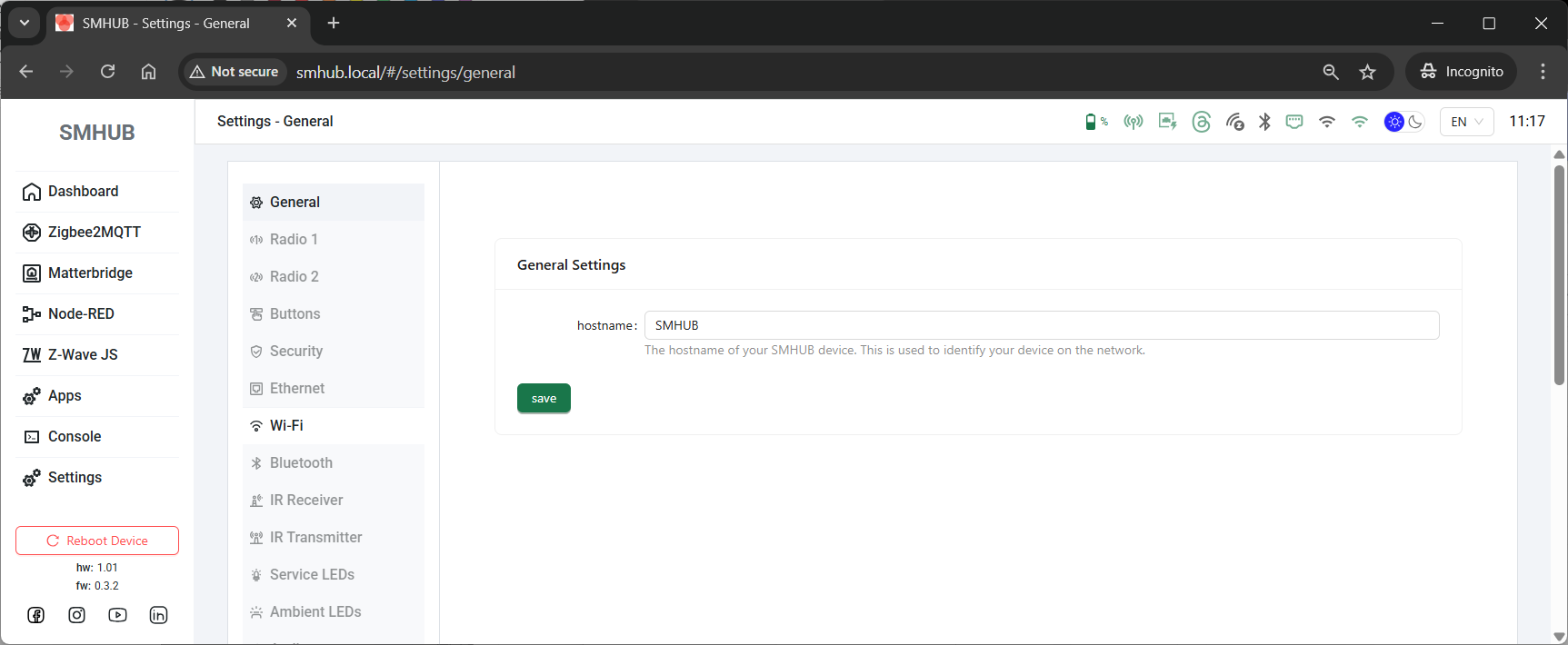Click the hostname input field
This screenshot has width=1568, height=645.
(1041, 325)
